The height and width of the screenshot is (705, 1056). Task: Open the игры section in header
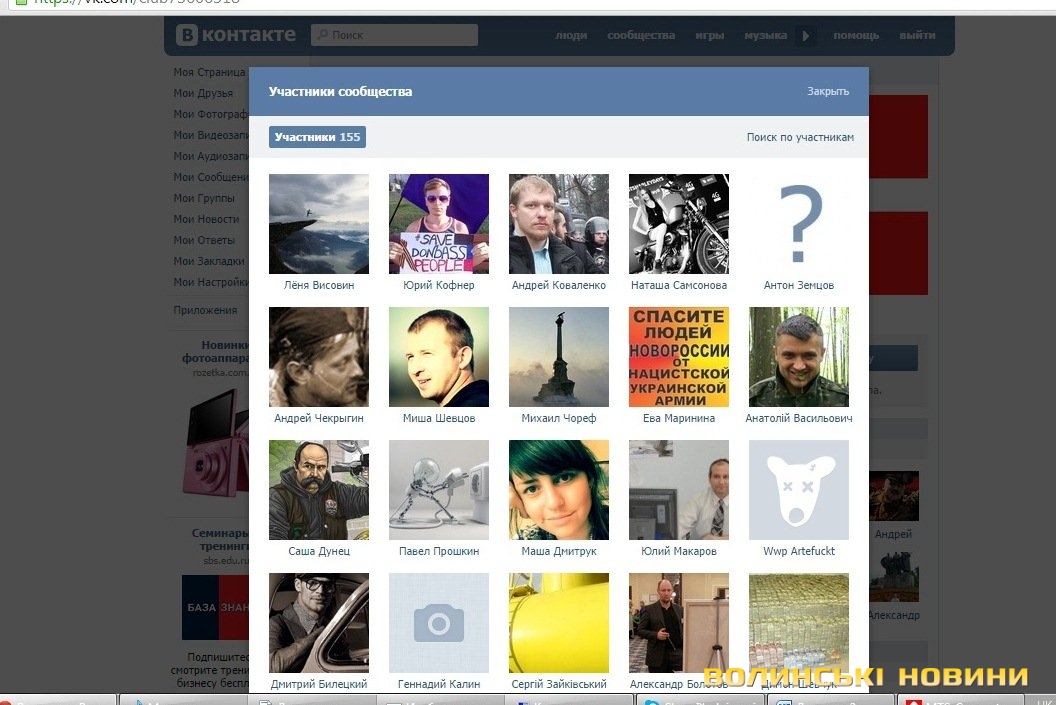click(709, 35)
